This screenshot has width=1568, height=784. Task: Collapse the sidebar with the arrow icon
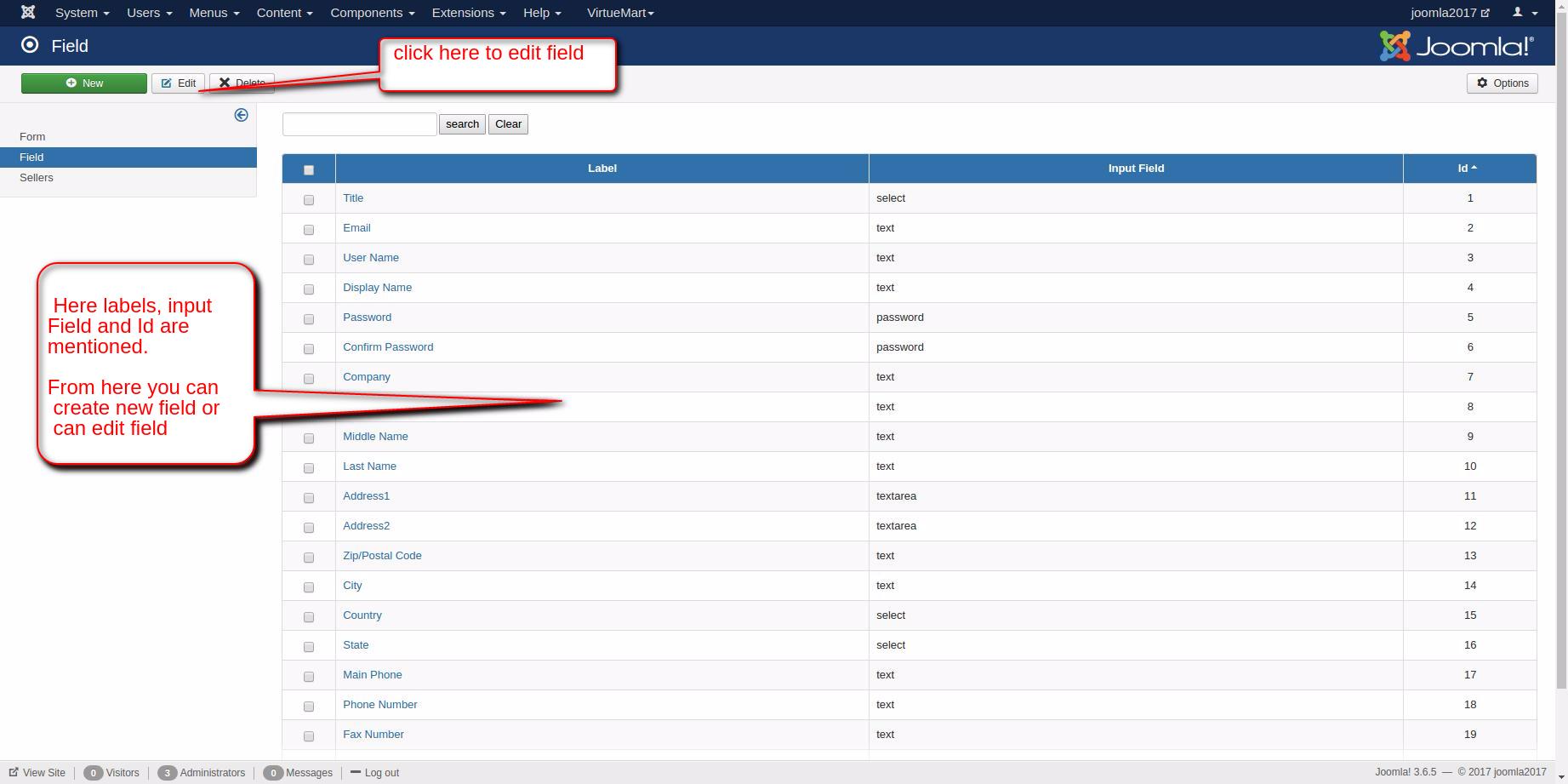click(x=242, y=115)
